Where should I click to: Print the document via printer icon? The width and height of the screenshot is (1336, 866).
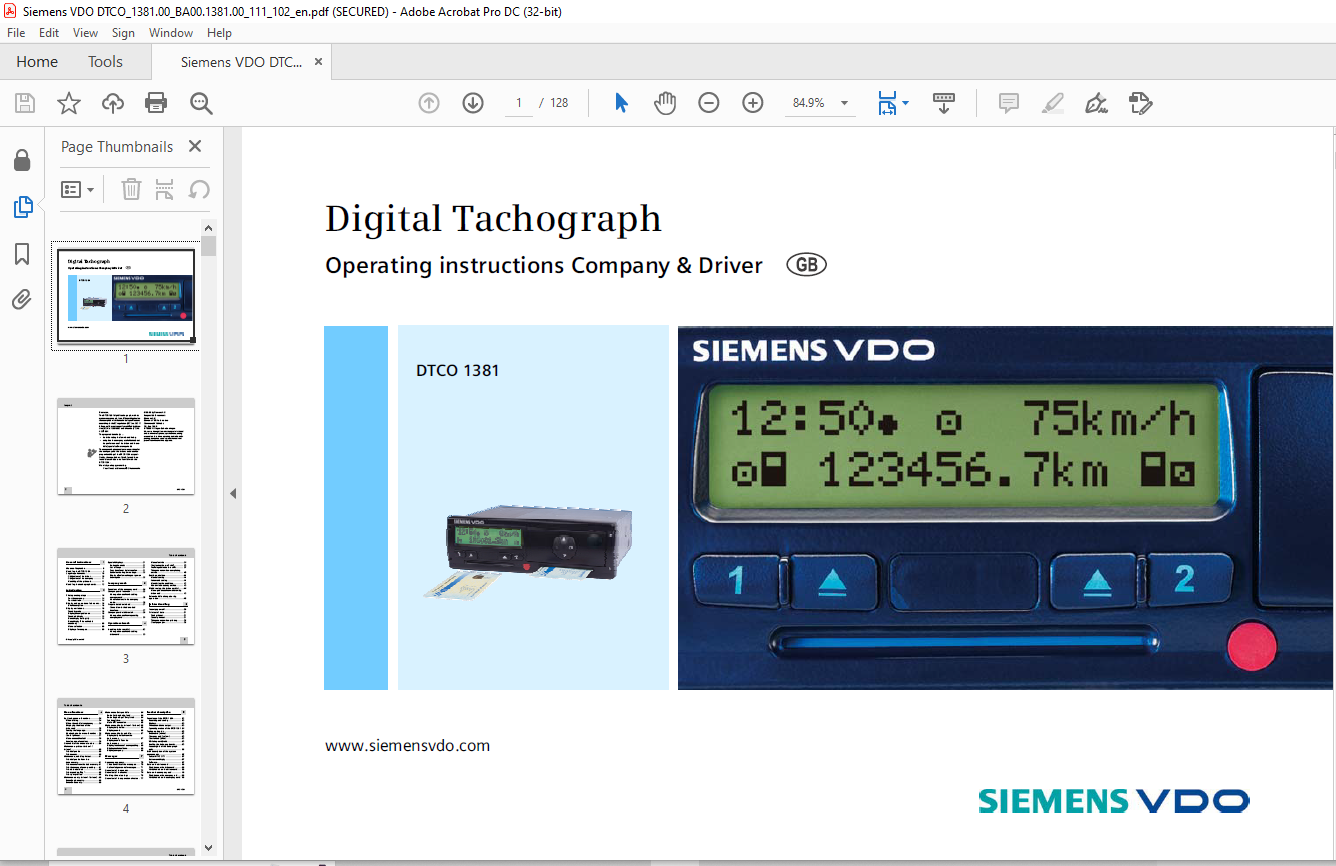156,103
